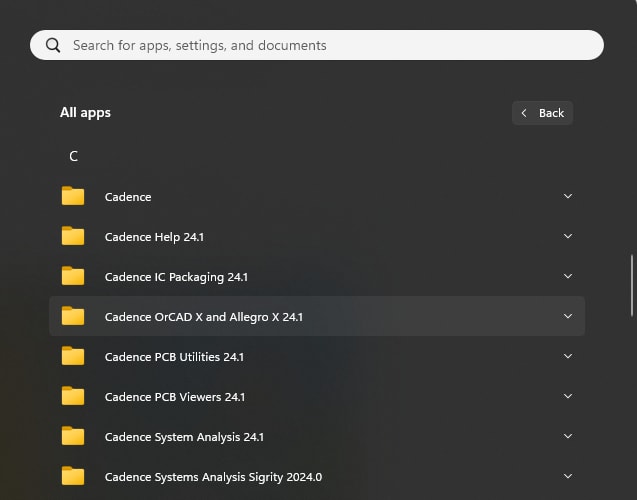Click the Systems Analysis Sigrity 2024.0 folder icon
The image size is (637, 500).
click(x=73, y=476)
